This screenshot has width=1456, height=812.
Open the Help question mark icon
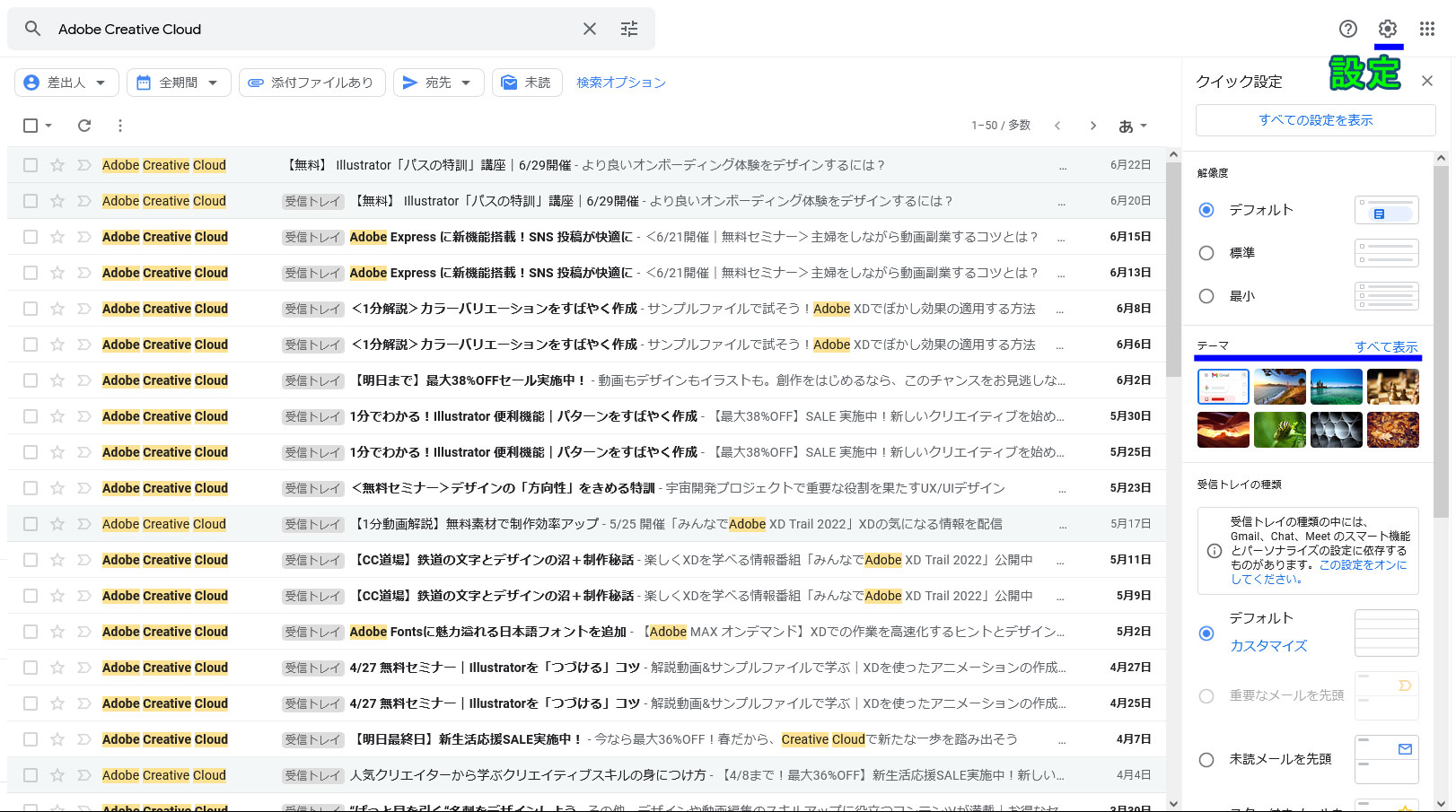pyautogui.click(x=1348, y=29)
